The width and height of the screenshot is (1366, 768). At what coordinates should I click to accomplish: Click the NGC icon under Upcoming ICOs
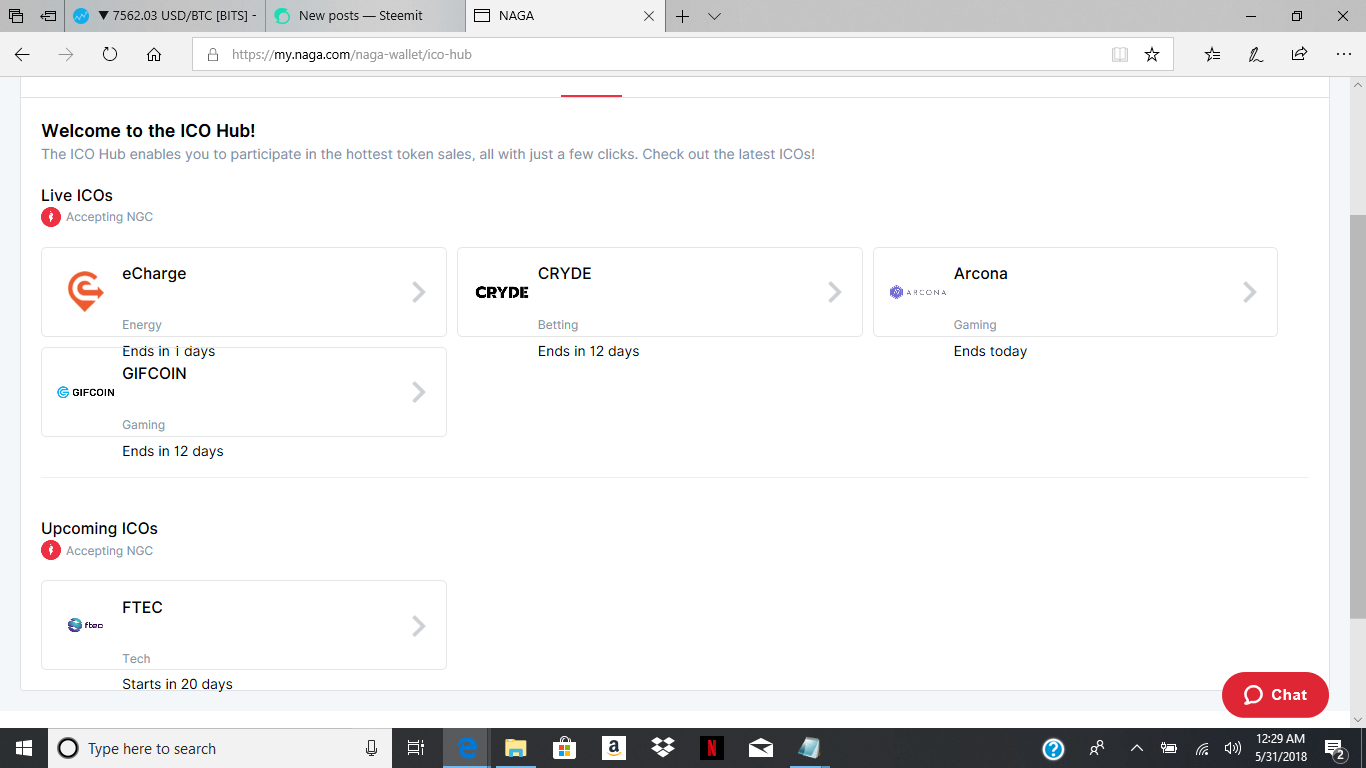pos(51,550)
